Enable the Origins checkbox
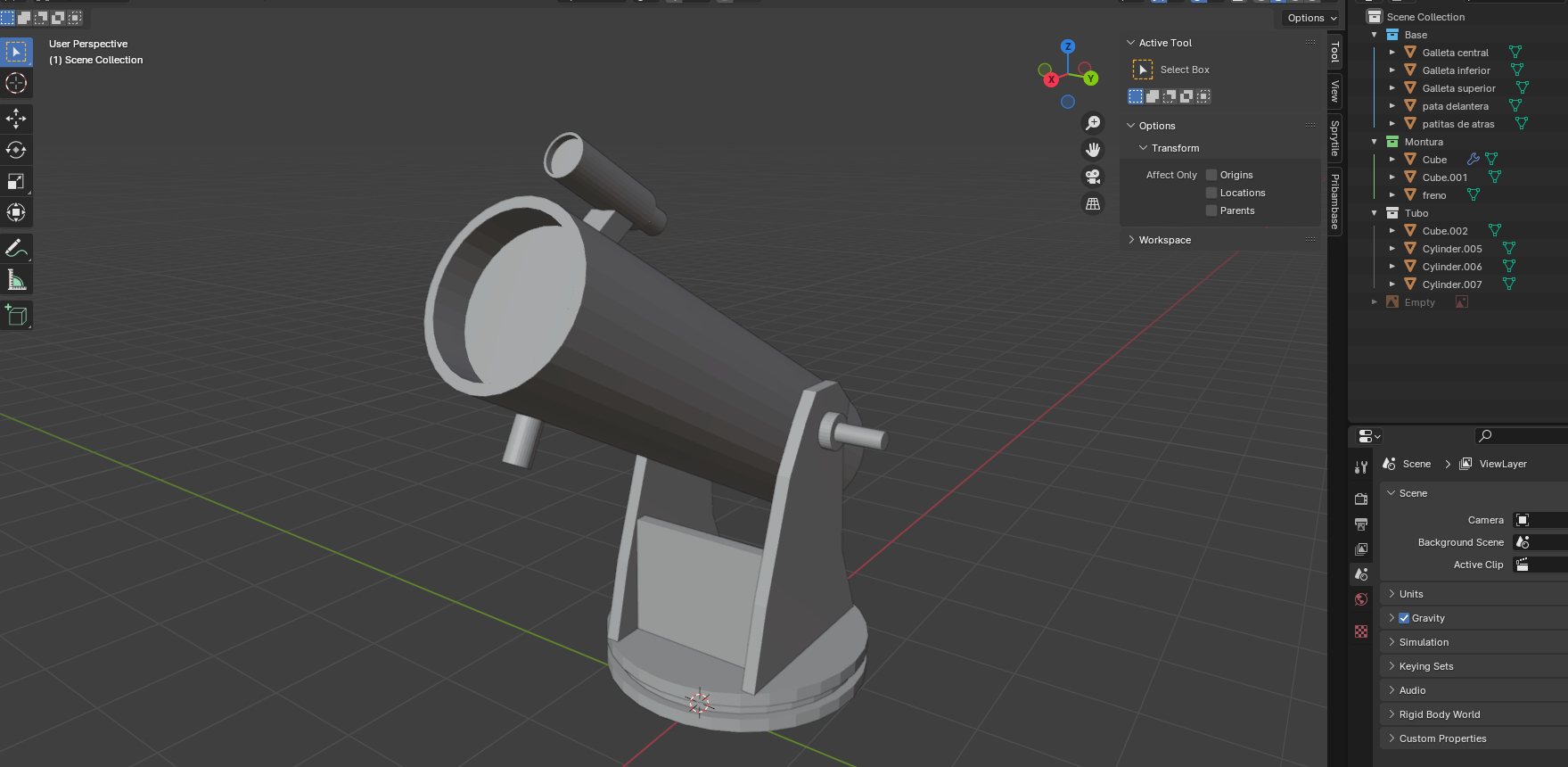 coord(1211,175)
